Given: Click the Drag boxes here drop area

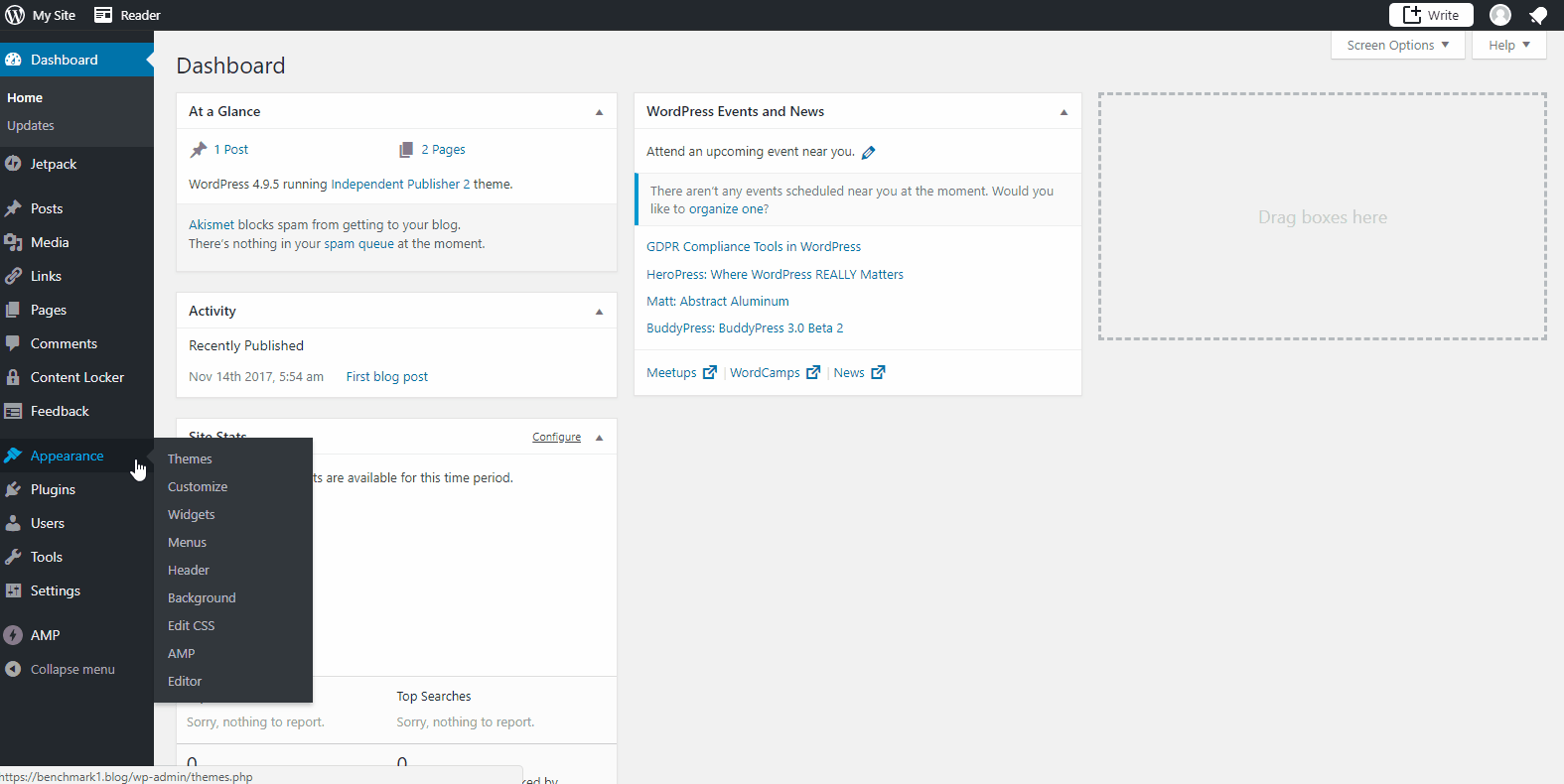Looking at the screenshot, I should pyautogui.click(x=1323, y=216).
